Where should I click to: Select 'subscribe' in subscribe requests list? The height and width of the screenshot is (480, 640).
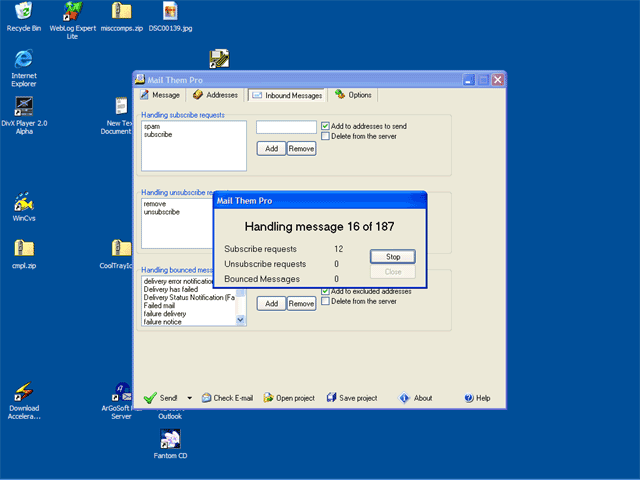tap(158, 134)
